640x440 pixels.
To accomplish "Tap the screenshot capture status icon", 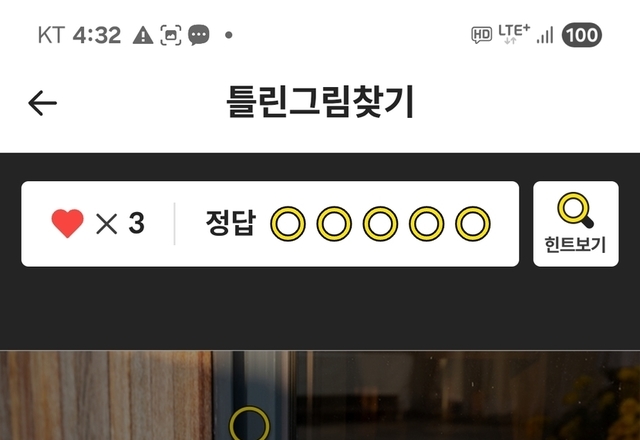I will pyautogui.click(x=171, y=35).
